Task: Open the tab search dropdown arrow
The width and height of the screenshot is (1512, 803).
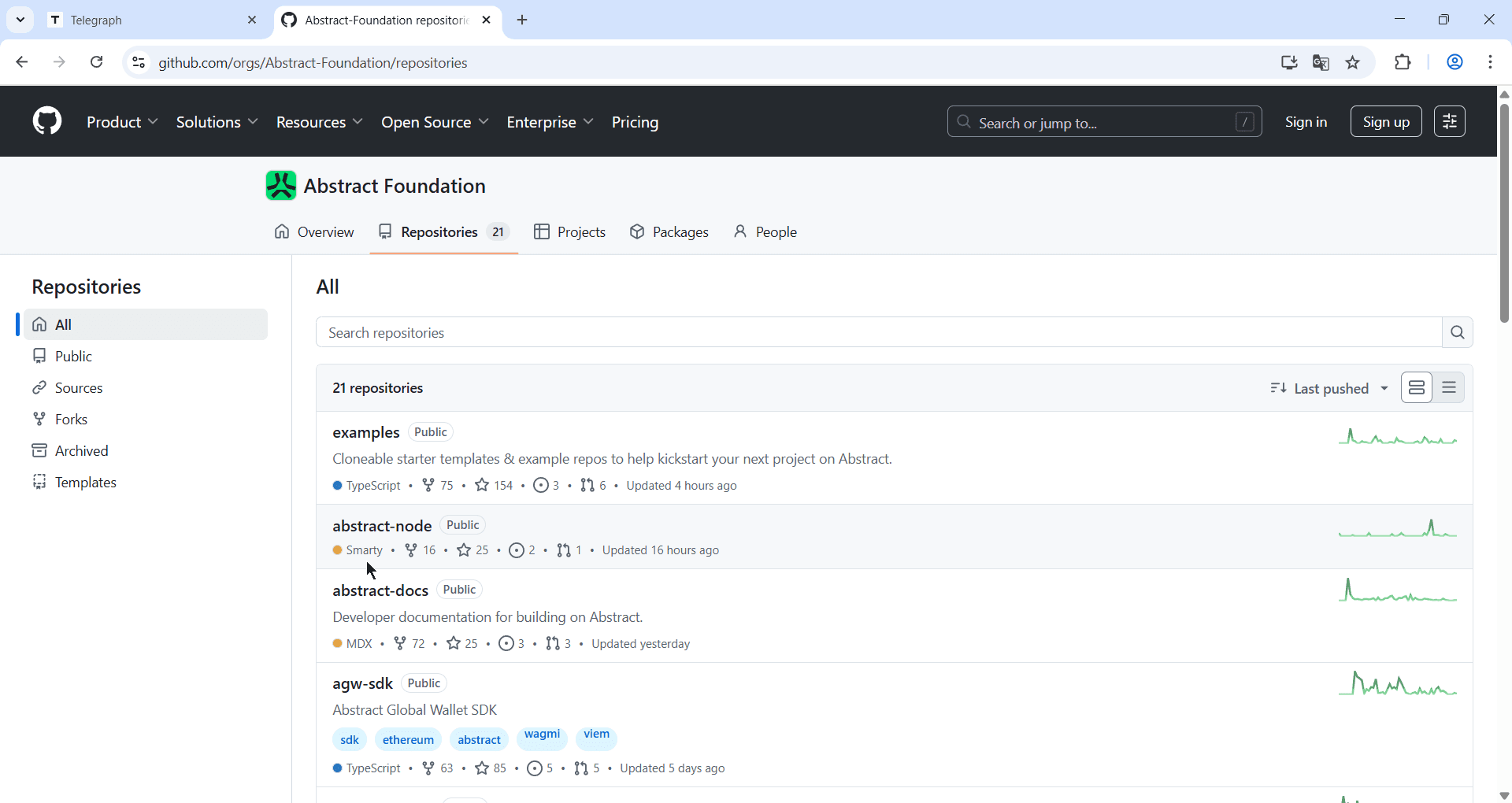Action: (20, 20)
